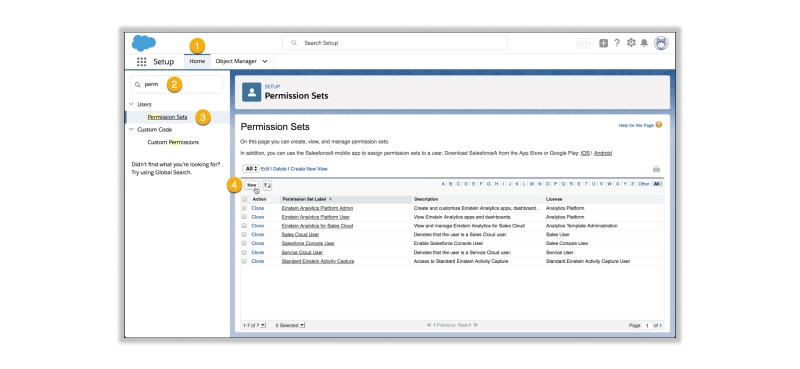
Task: Open Service Cloud User permission set
Action: click(x=302, y=252)
